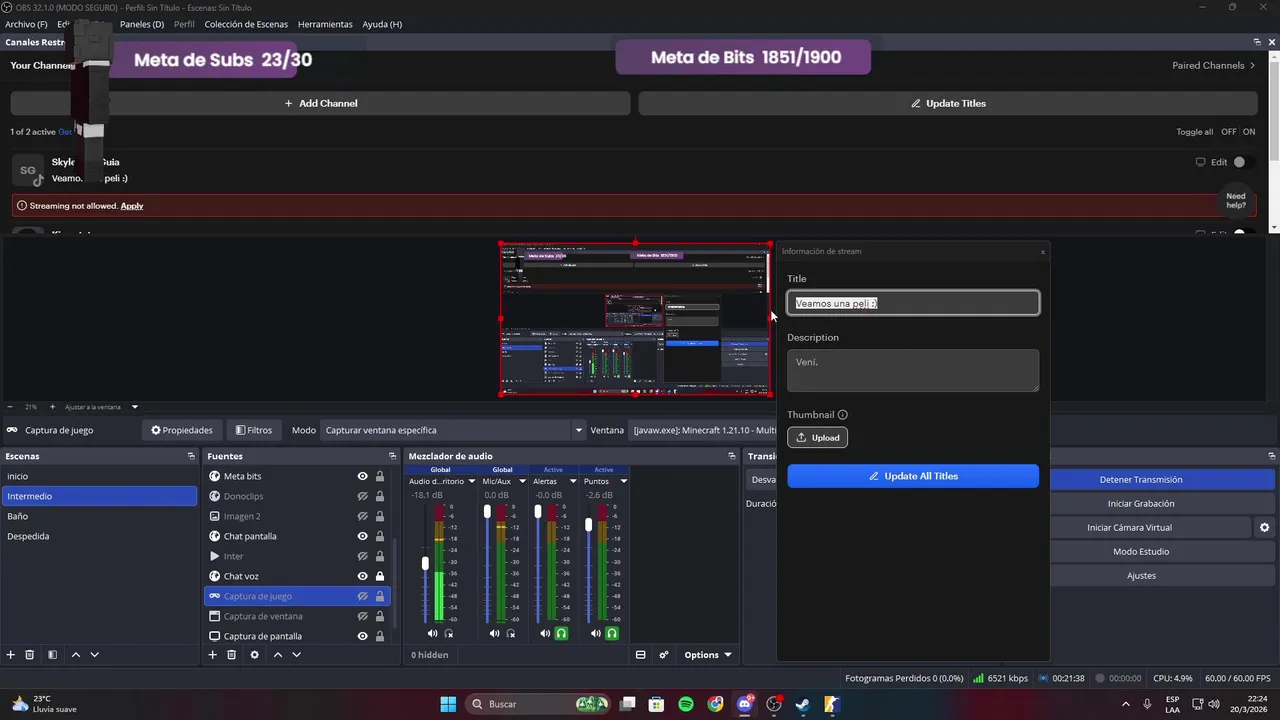Click the Apply streaming link
1280x720 pixels.
(132, 206)
